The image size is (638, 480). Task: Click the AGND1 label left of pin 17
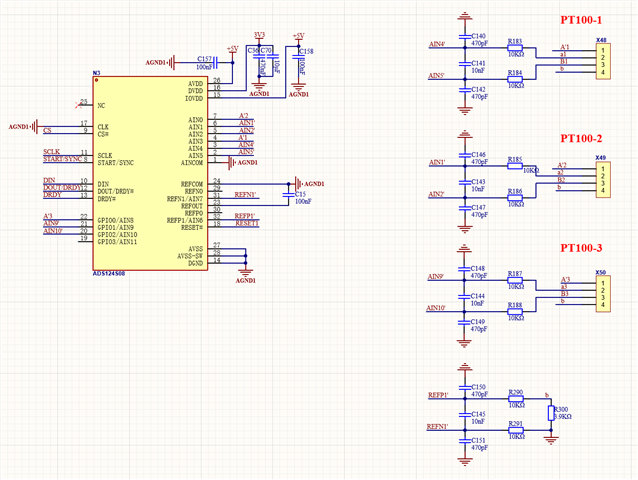click(19, 127)
